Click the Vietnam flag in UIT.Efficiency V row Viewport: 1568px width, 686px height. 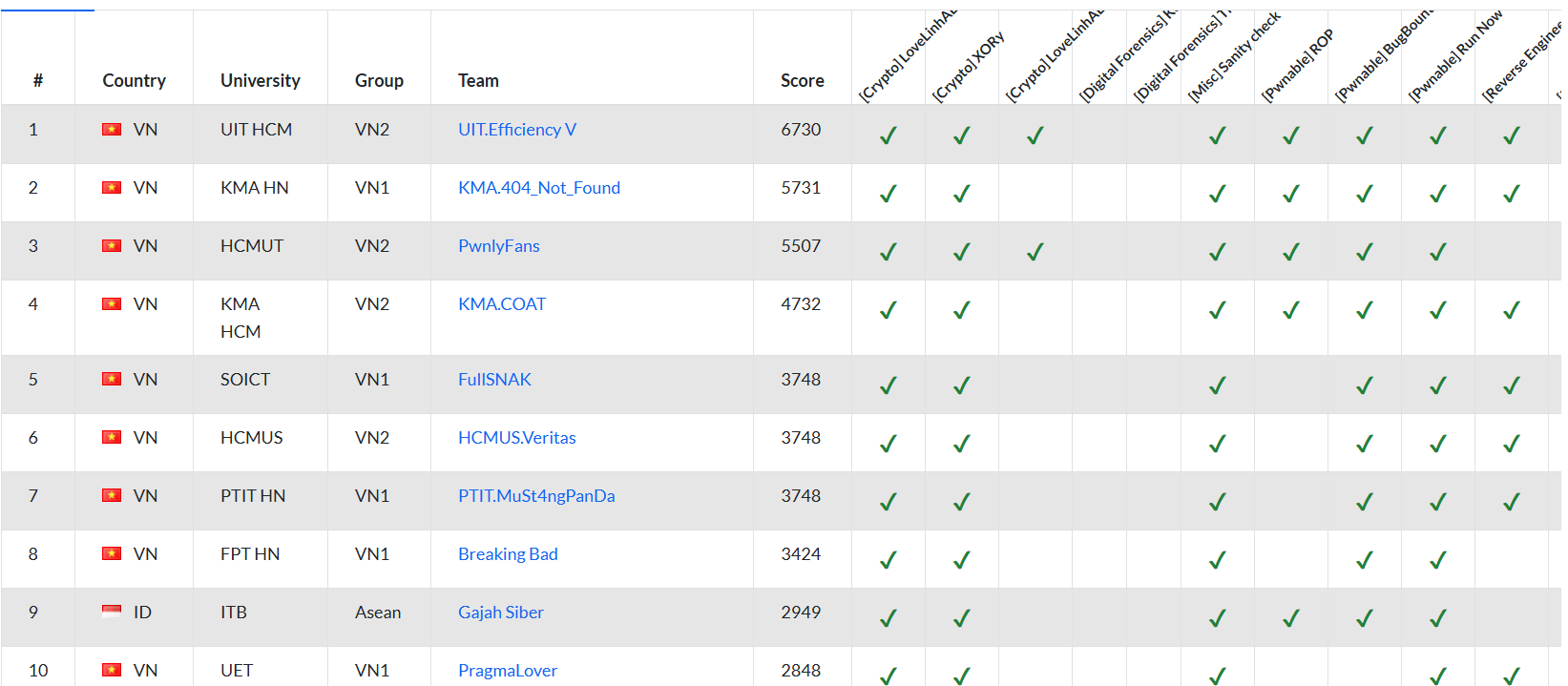tap(112, 130)
